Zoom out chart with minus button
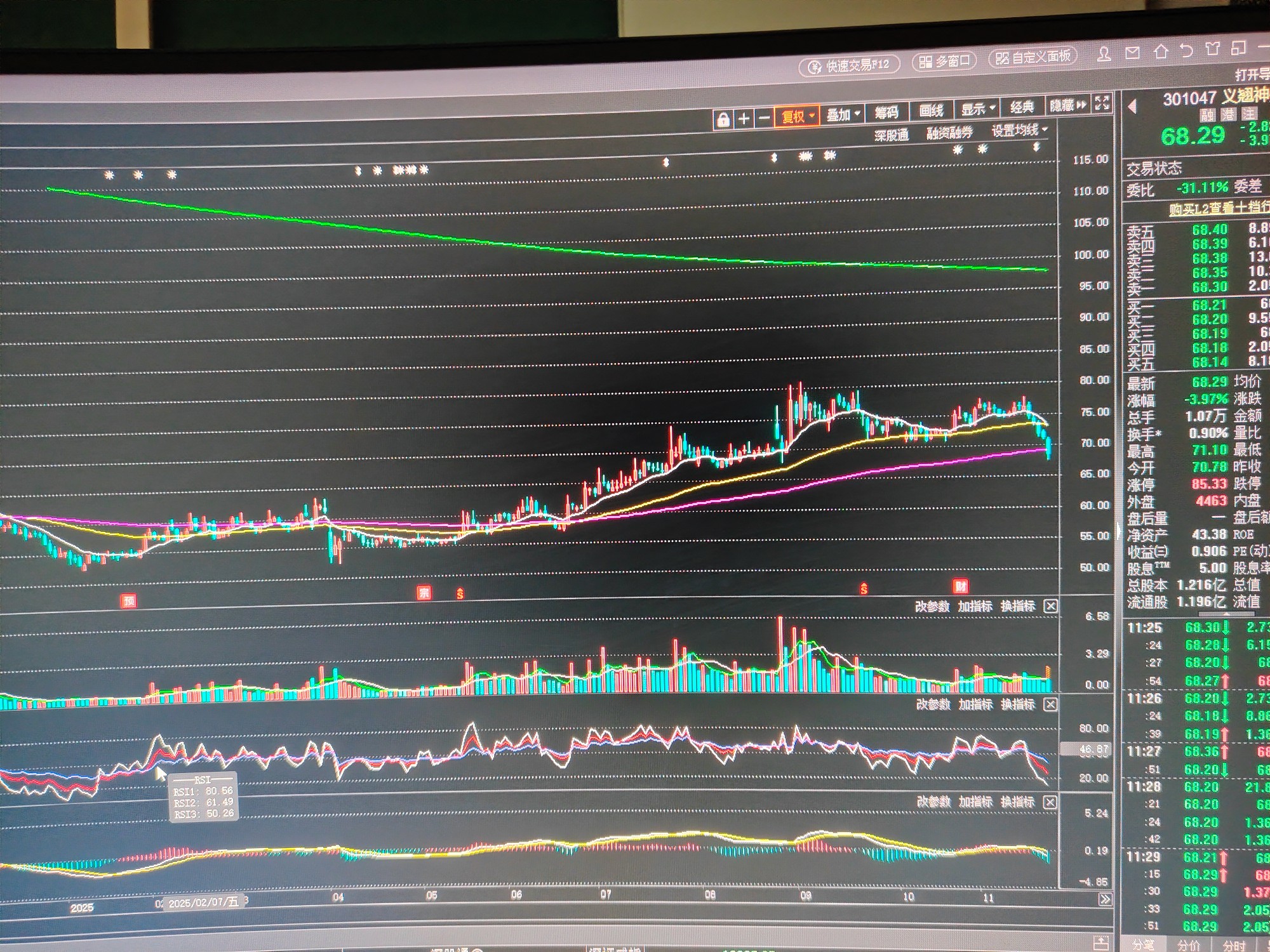Screen dimensions: 1270x952 tap(764, 118)
